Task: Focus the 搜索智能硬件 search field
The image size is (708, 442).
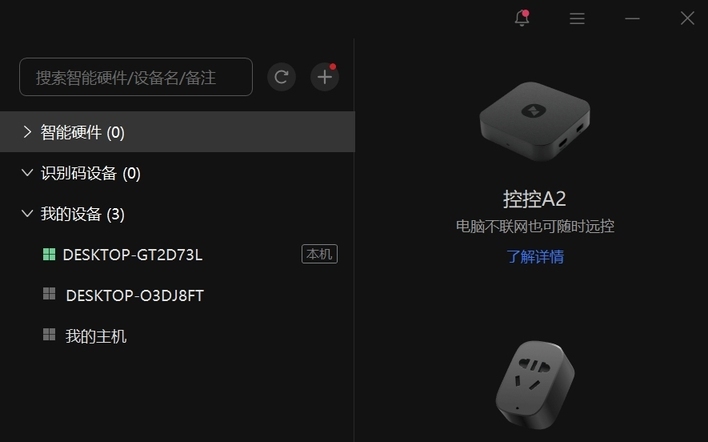Action: 136,77
